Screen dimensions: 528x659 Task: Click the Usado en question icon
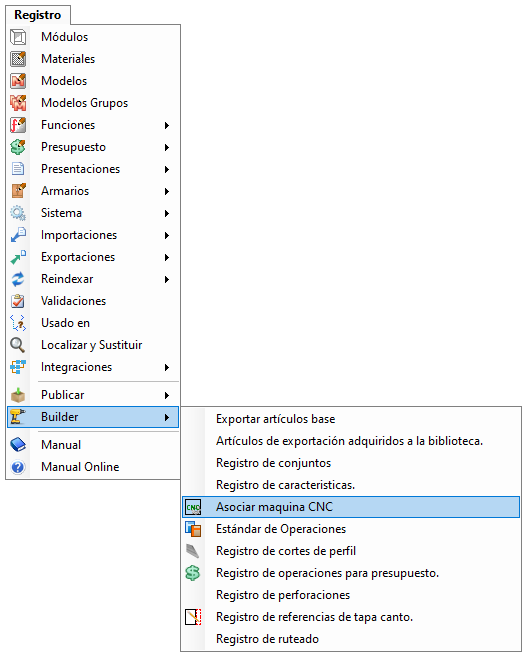pyautogui.click(x=18, y=323)
